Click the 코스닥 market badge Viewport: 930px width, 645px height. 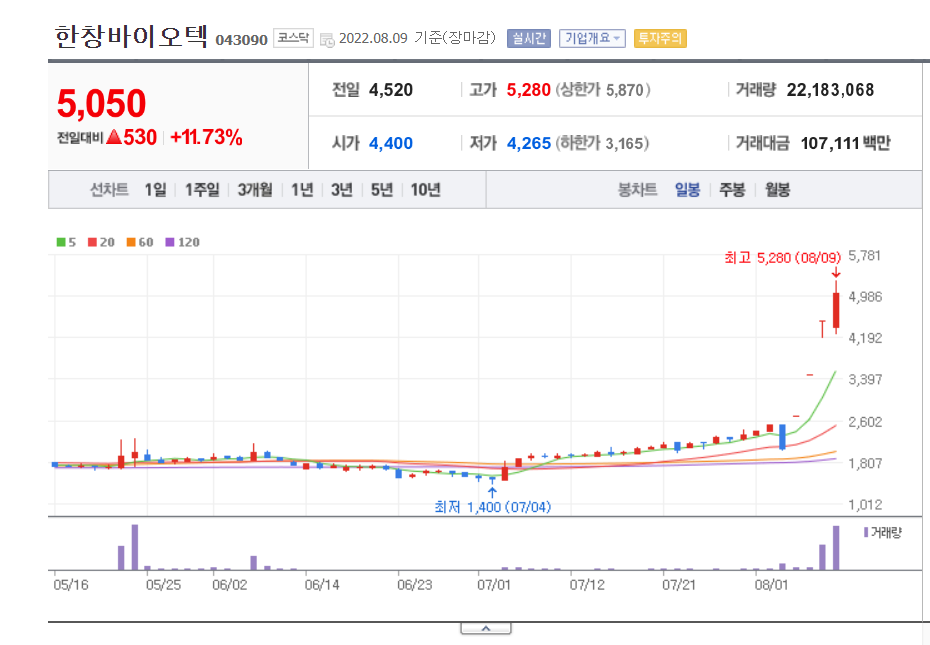tap(293, 38)
